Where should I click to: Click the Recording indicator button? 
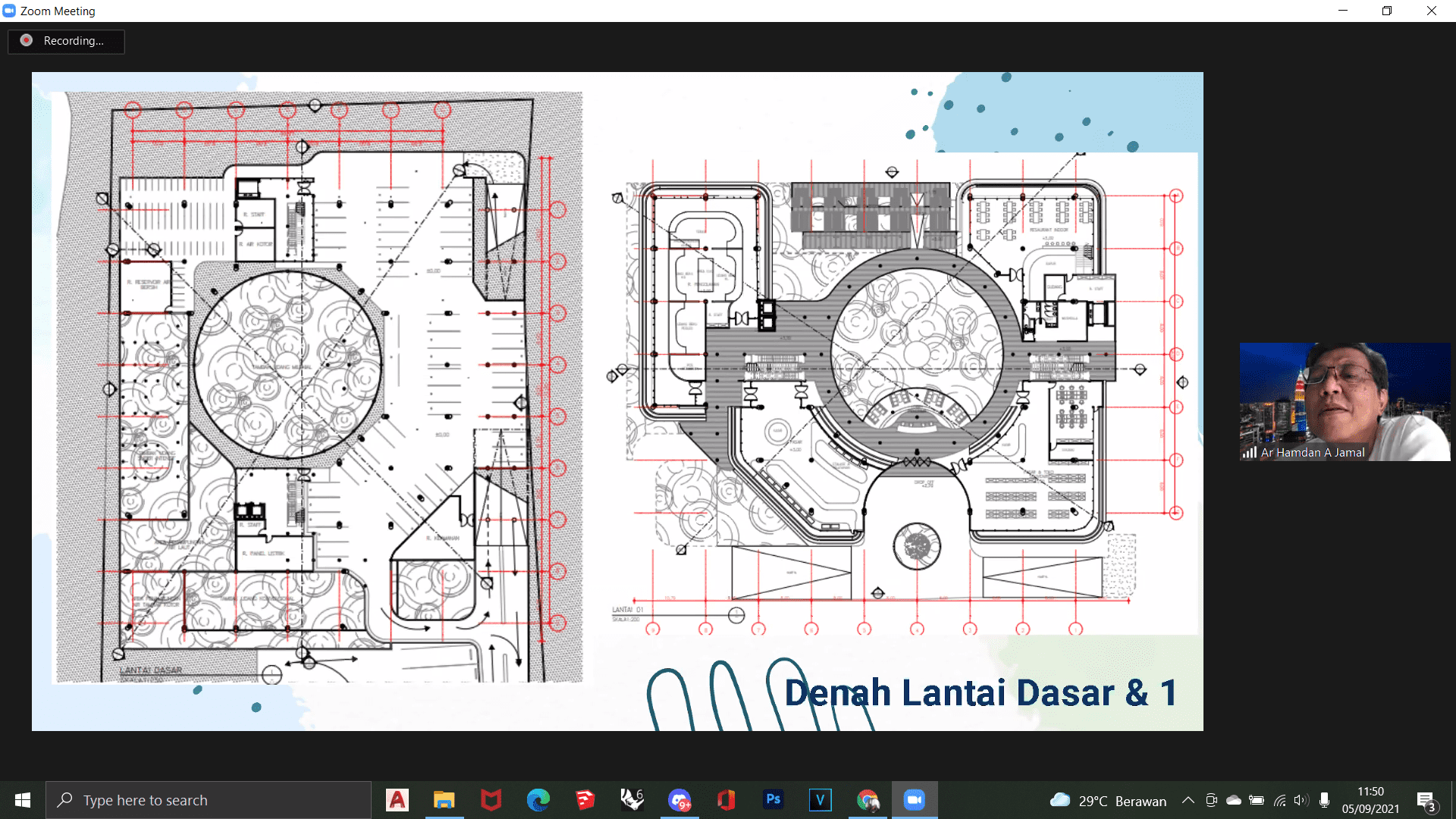tap(66, 41)
